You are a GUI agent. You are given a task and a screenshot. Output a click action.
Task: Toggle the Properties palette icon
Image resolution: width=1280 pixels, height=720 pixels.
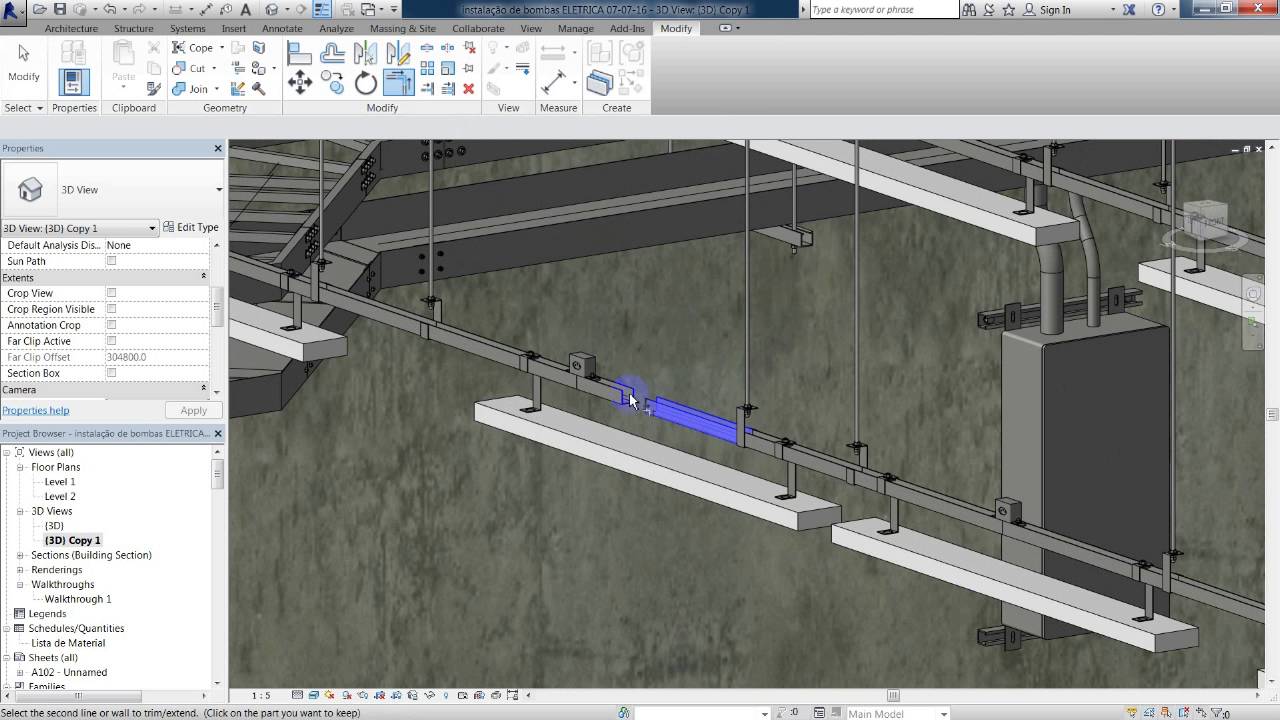coord(74,82)
